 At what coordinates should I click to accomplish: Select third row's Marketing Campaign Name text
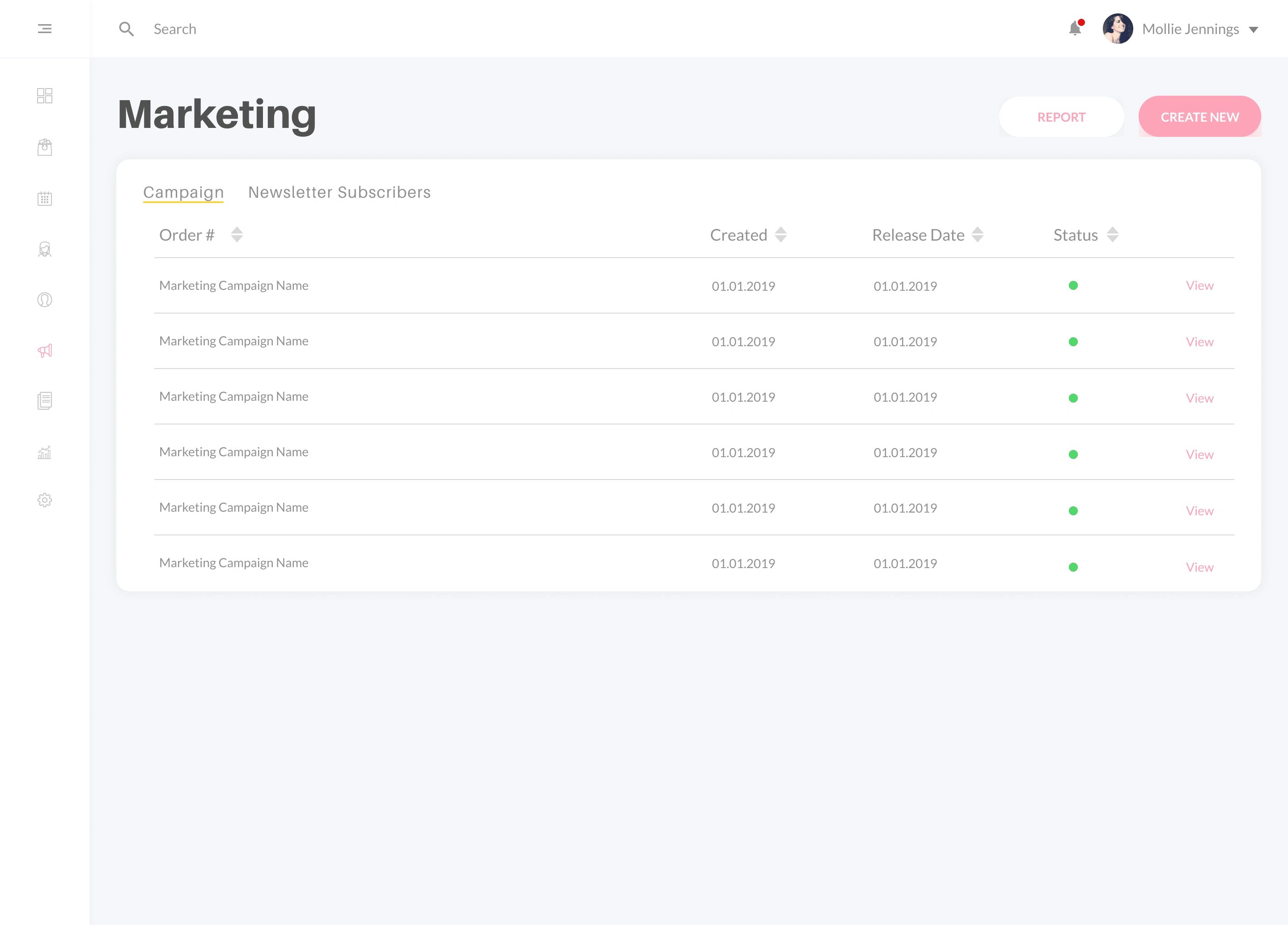[234, 397]
